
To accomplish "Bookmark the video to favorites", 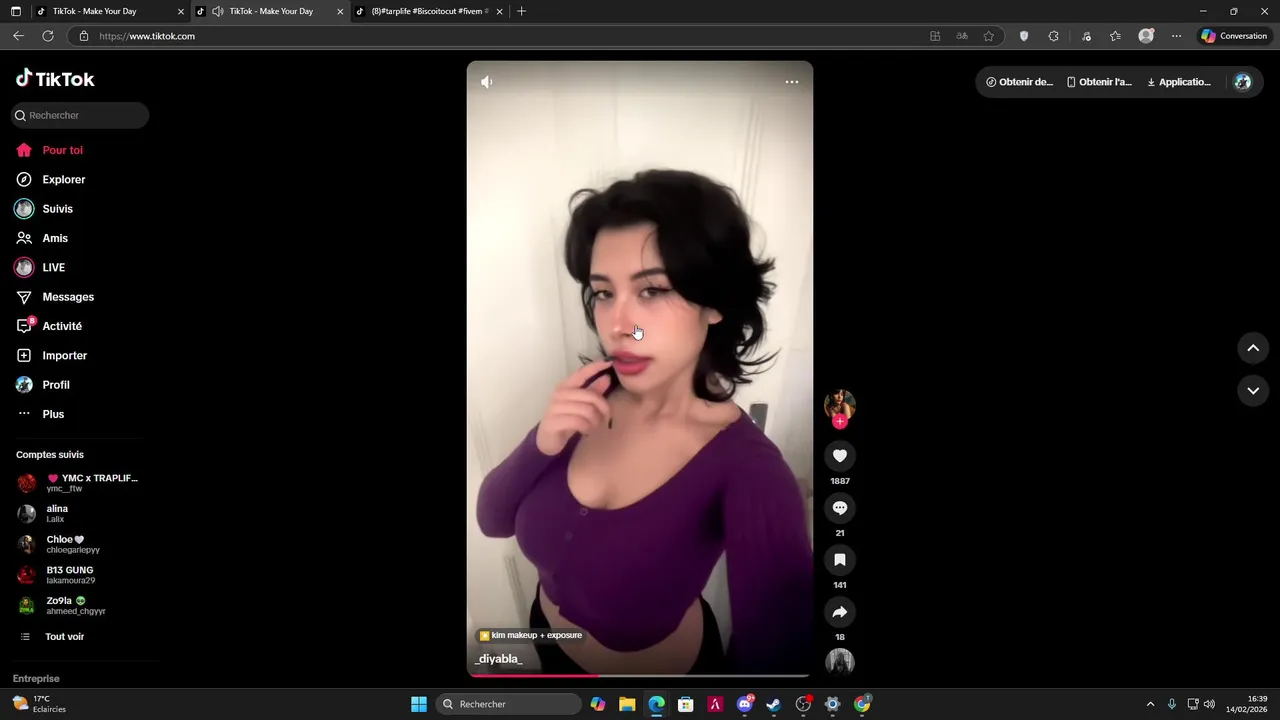I will pyautogui.click(x=840, y=560).
